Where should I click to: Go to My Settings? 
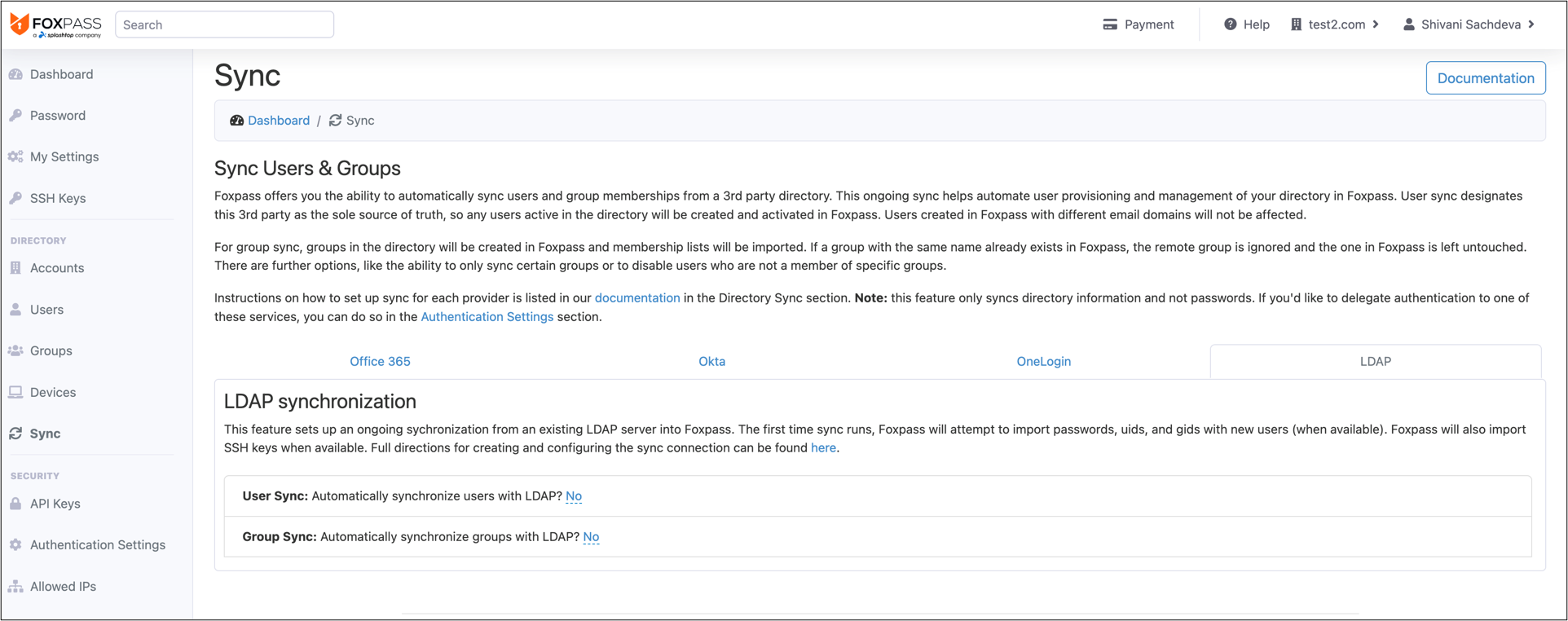tap(64, 156)
